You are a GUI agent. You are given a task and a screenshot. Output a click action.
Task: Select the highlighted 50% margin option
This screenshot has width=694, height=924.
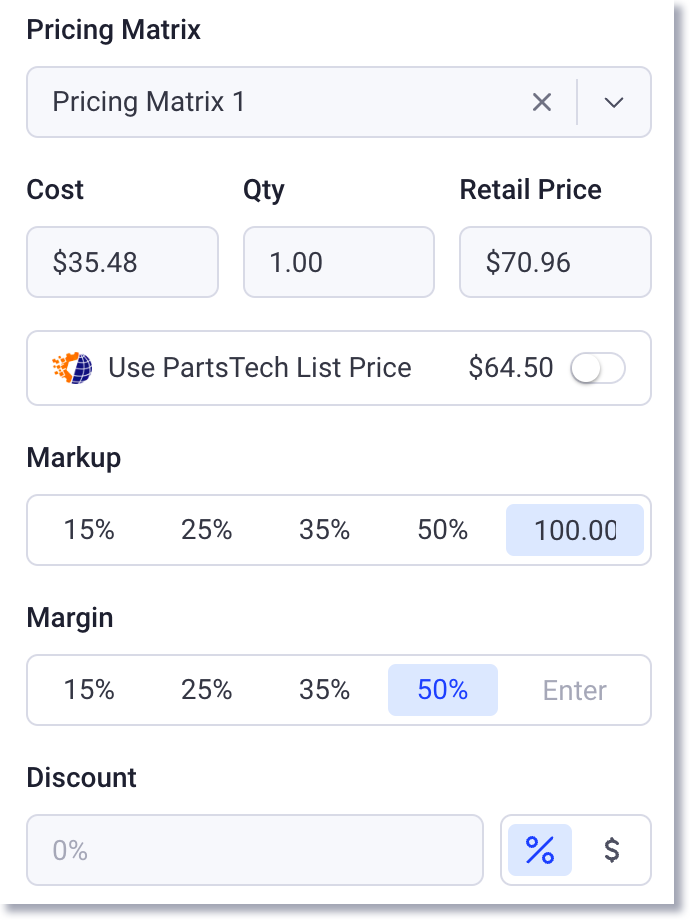[442, 690]
